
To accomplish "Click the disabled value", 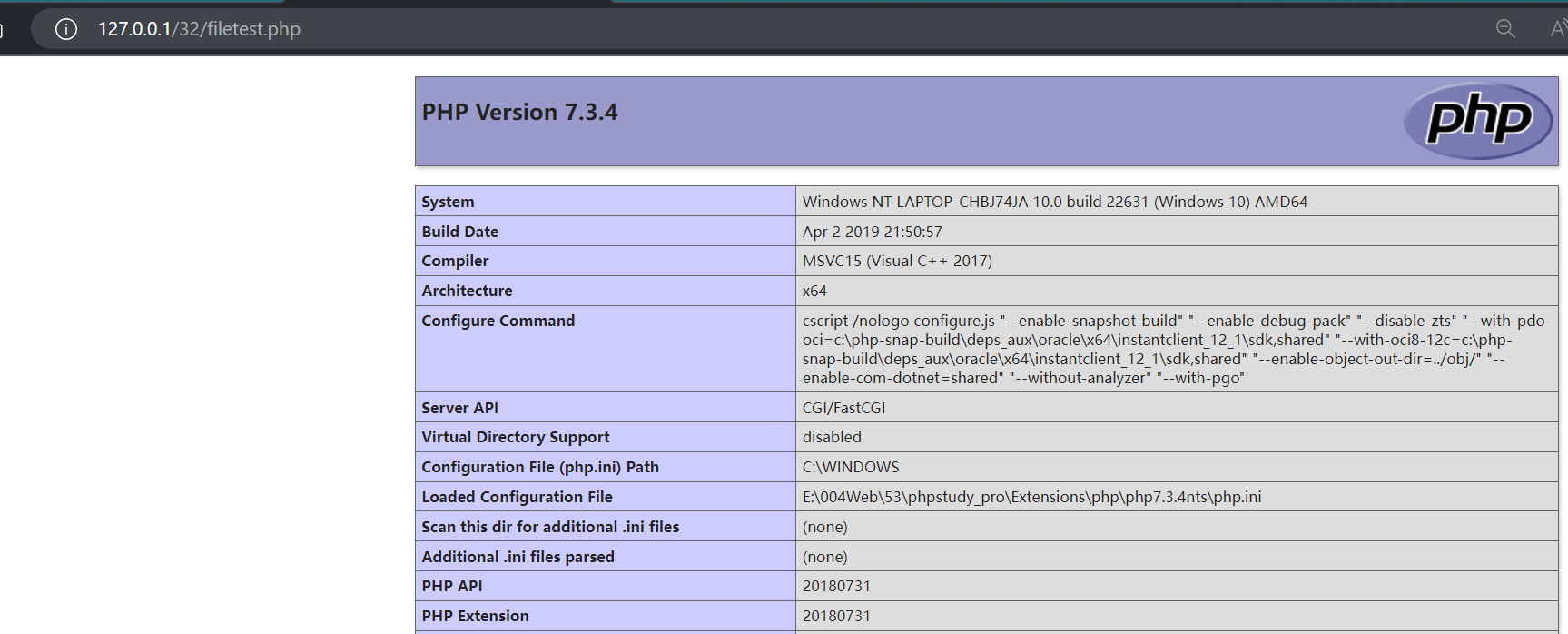I will [832, 437].
